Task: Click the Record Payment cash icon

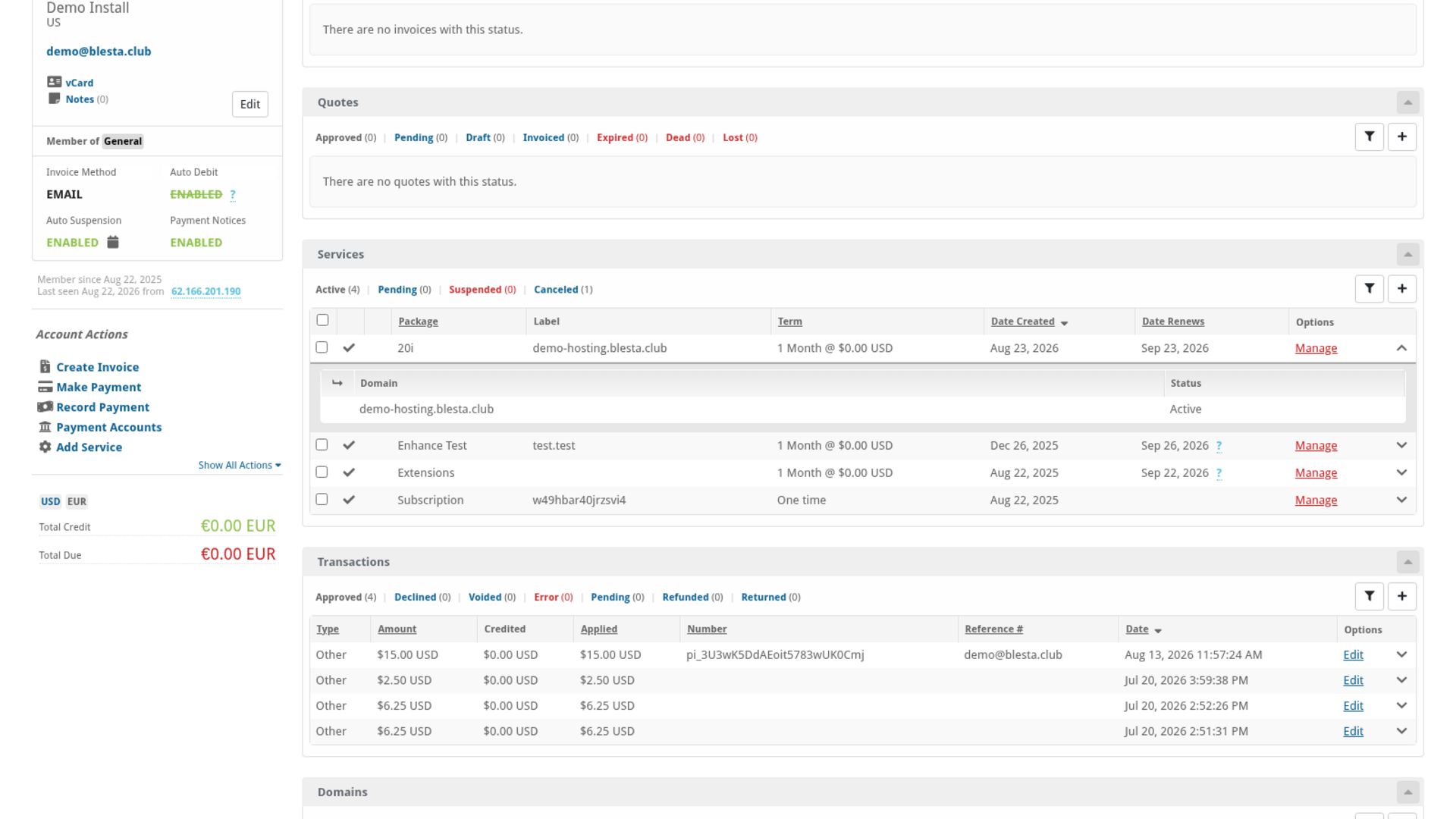Action: click(45, 407)
